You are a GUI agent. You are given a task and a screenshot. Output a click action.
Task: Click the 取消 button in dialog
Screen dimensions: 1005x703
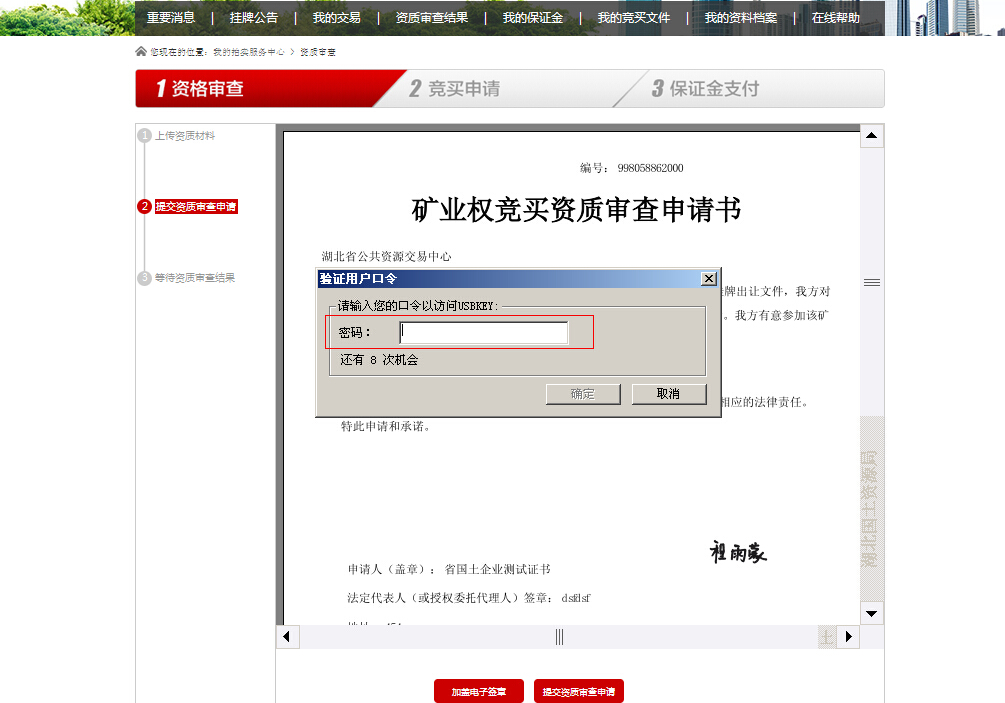pyautogui.click(x=669, y=394)
